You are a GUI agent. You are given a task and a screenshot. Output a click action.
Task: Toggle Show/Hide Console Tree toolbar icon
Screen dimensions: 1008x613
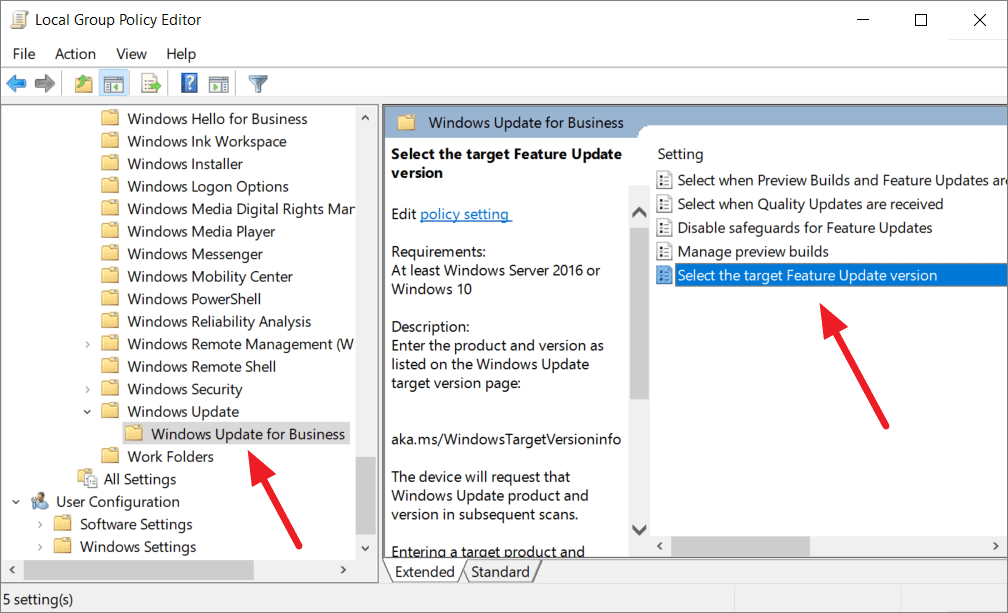click(114, 84)
